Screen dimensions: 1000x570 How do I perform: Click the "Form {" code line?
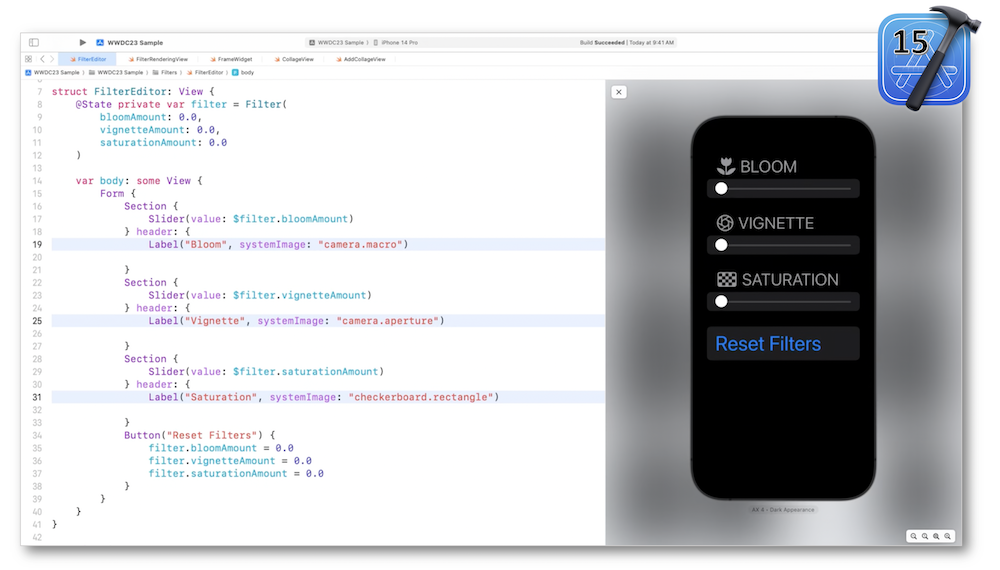coord(118,194)
